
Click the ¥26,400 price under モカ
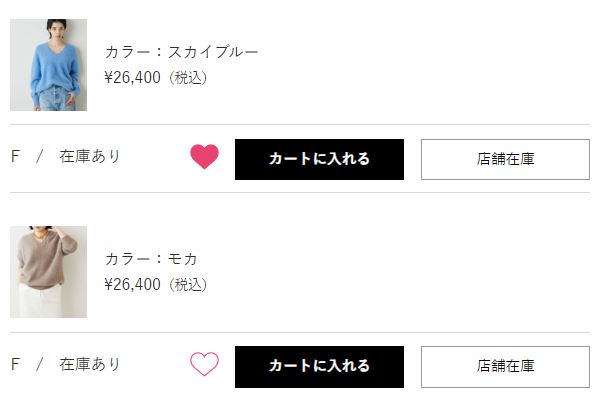point(133,284)
